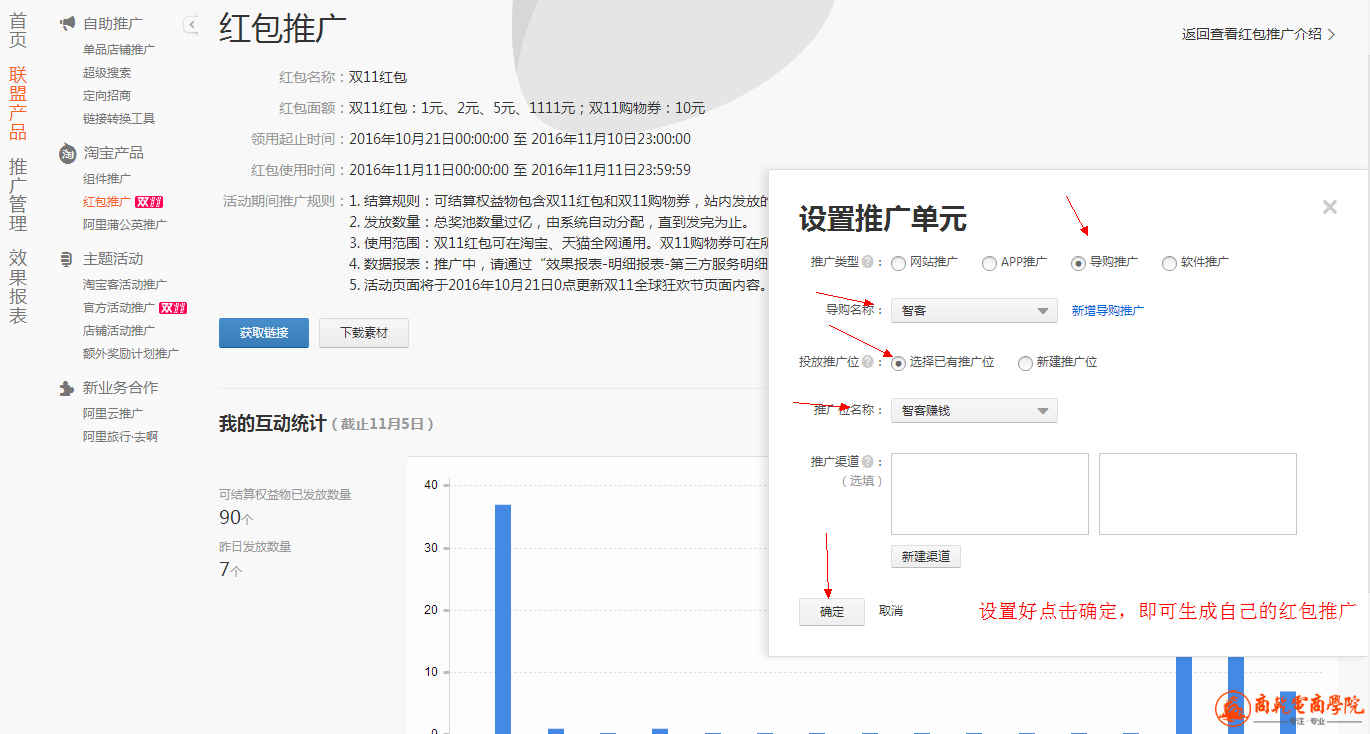Open 定向招商 in the sidebar
This screenshot has height=734, width=1370.
pyautogui.click(x=107, y=95)
